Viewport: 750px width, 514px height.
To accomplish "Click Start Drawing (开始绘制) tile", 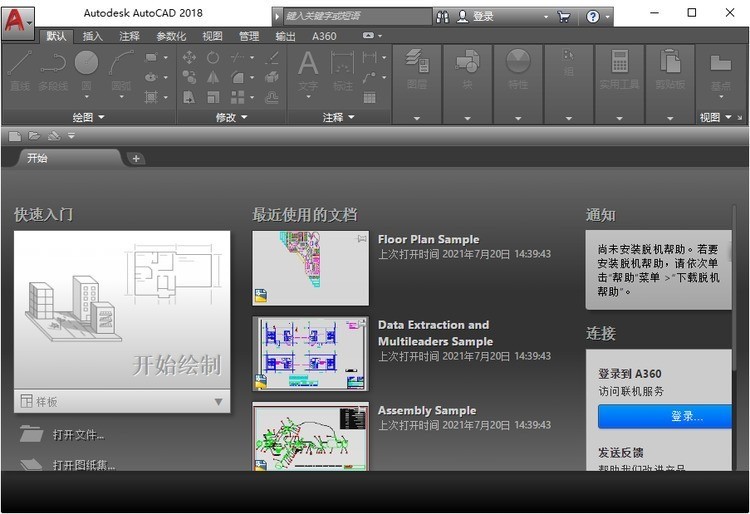I will tap(122, 309).
